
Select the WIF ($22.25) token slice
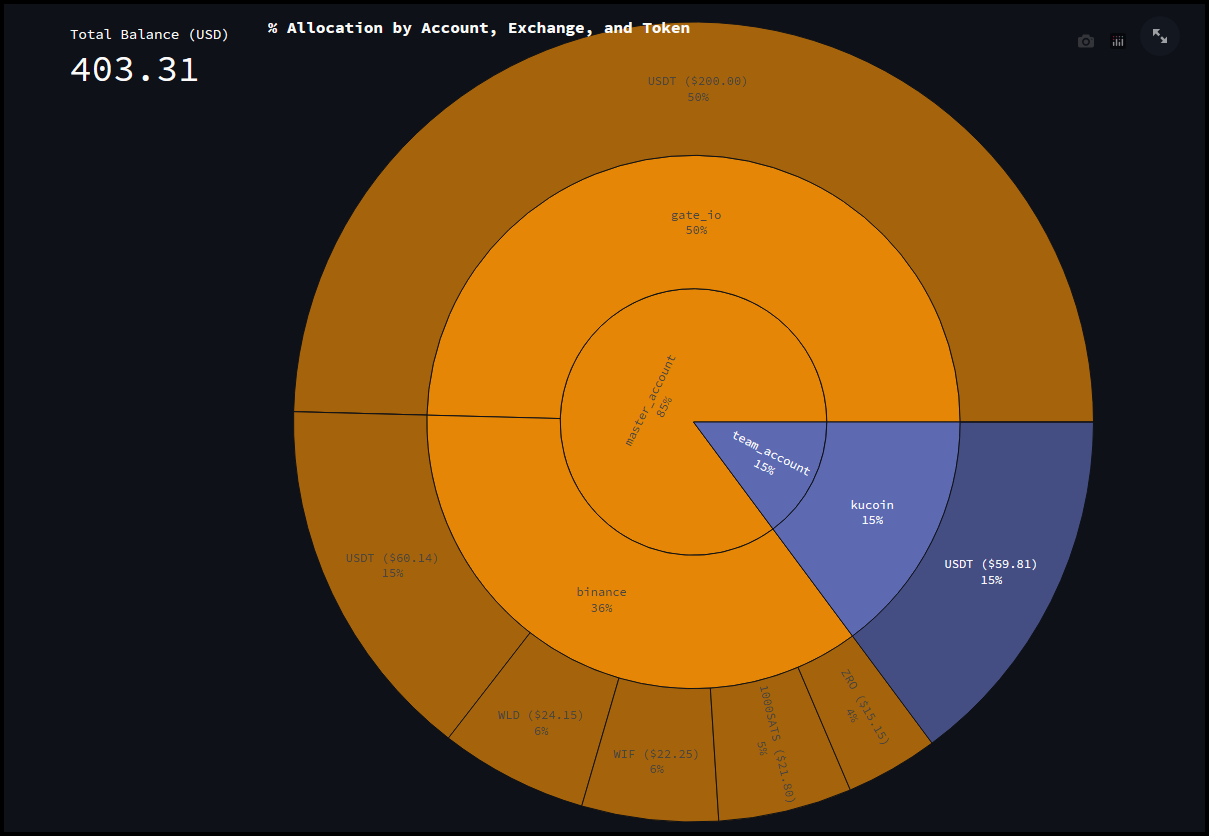655,761
